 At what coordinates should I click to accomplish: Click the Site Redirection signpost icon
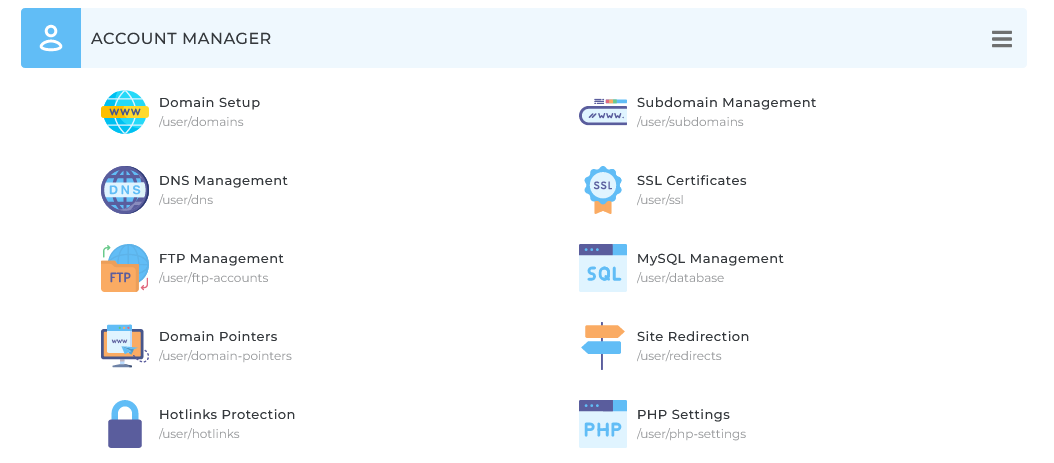click(603, 346)
